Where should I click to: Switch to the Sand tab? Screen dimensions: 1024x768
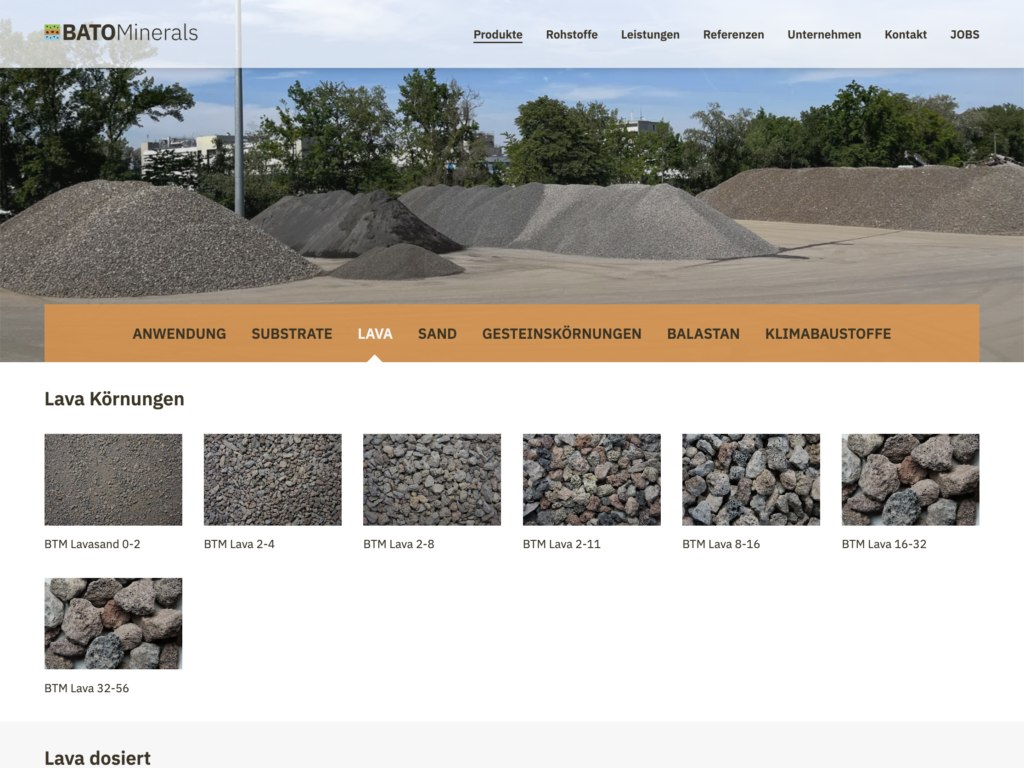pos(437,334)
